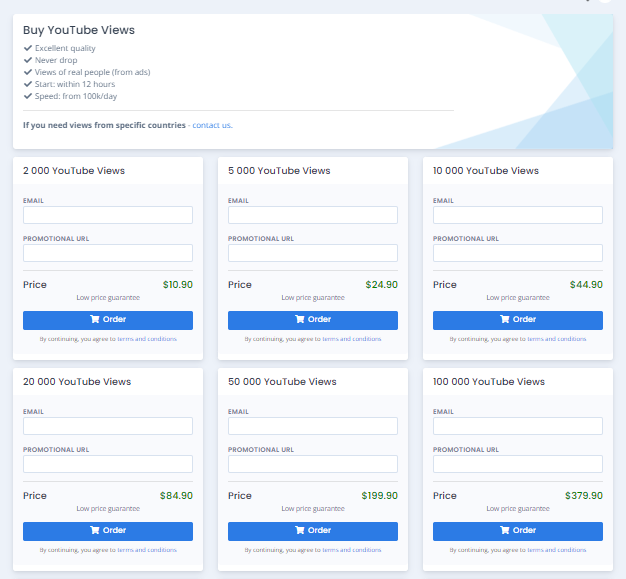Focus Email field in 5 000 Views card
This screenshot has height=579, width=626.
click(313, 215)
